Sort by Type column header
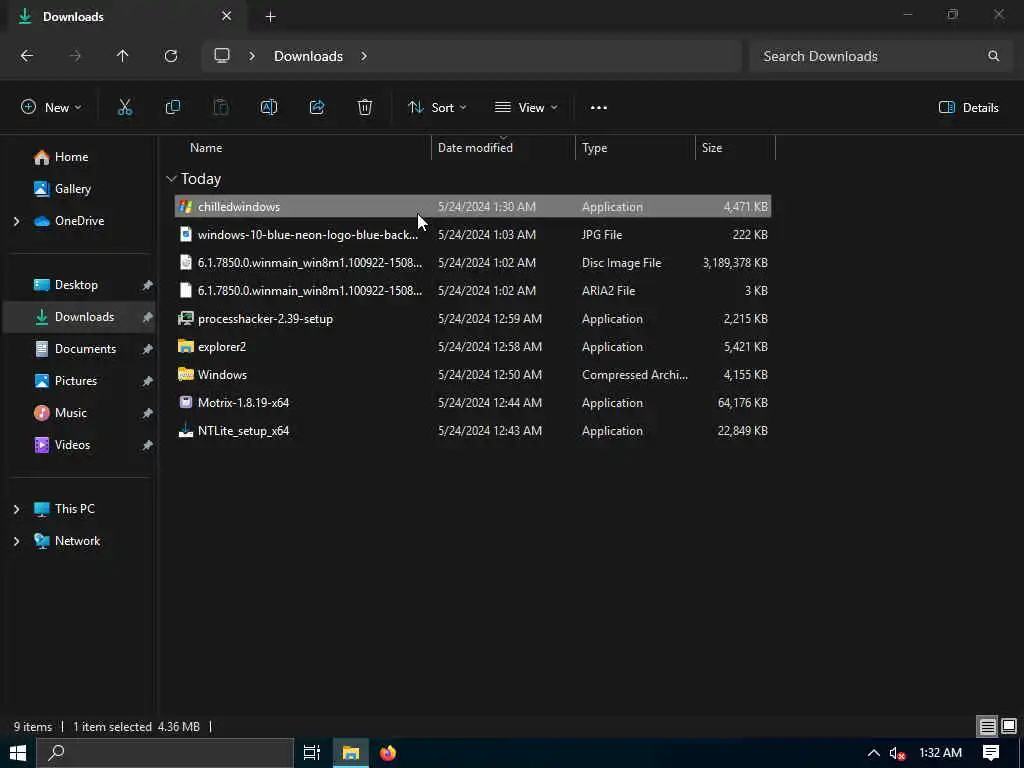Image resolution: width=1024 pixels, height=768 pixels. [594, 148]
